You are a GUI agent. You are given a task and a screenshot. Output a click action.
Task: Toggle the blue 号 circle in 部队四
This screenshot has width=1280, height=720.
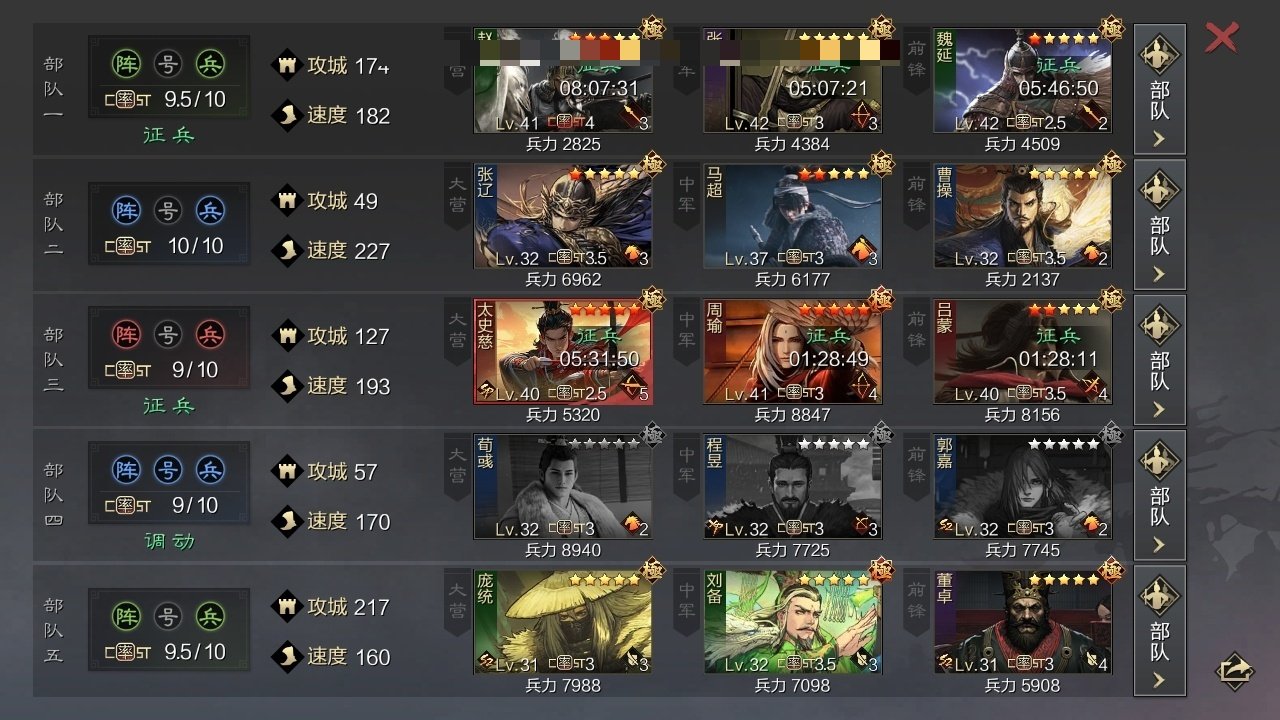168,470
